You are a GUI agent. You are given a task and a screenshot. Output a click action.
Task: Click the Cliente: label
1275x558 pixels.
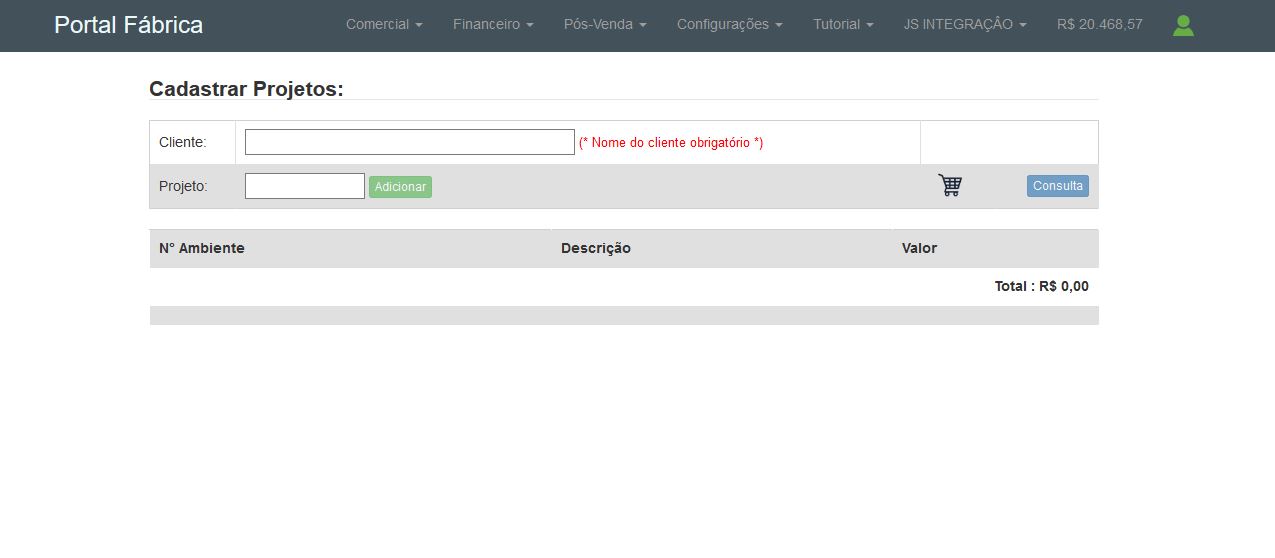(x=183, y=142)
